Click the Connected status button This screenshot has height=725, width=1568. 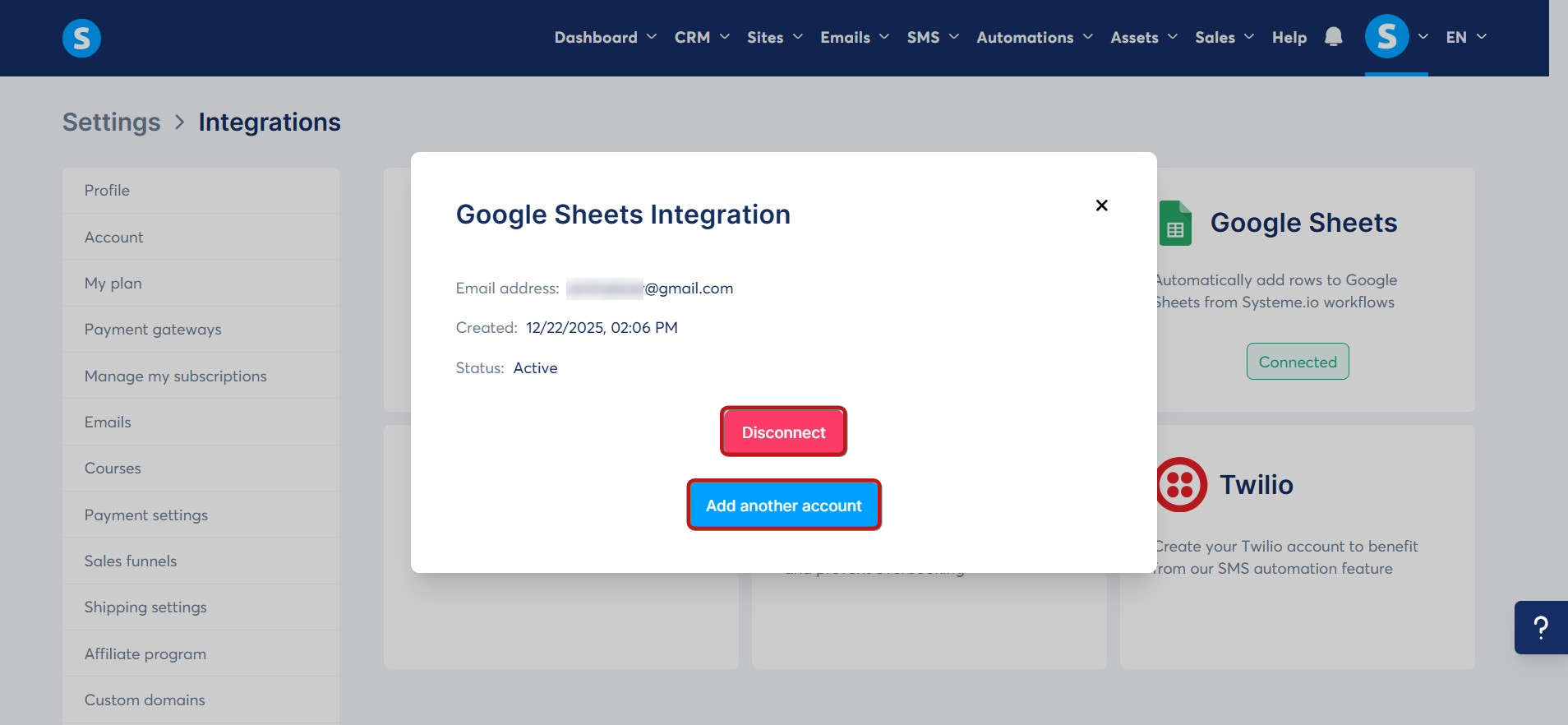click(1298, 362)
